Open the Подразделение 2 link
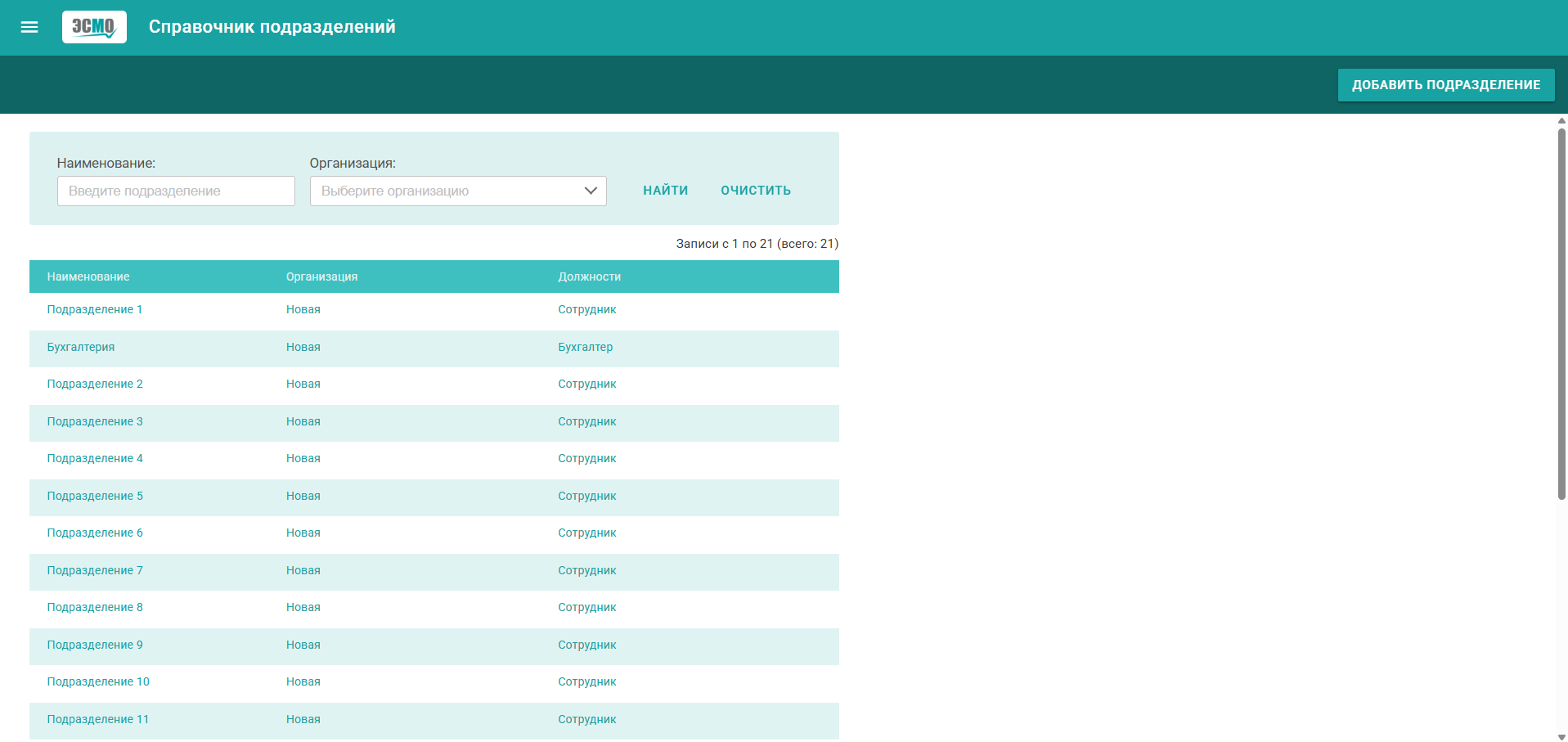1568x742 pixels. tap(95, 384)
